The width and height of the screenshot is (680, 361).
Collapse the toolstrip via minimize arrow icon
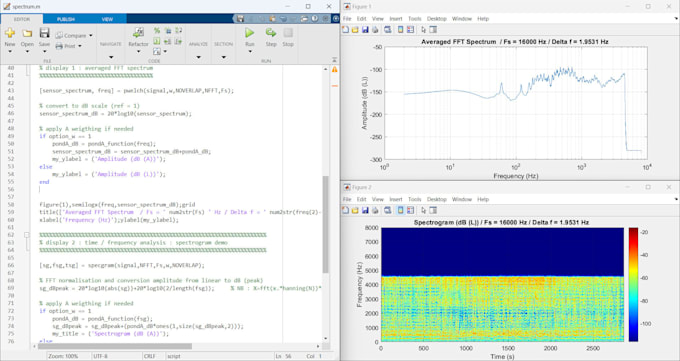[334, 60]
